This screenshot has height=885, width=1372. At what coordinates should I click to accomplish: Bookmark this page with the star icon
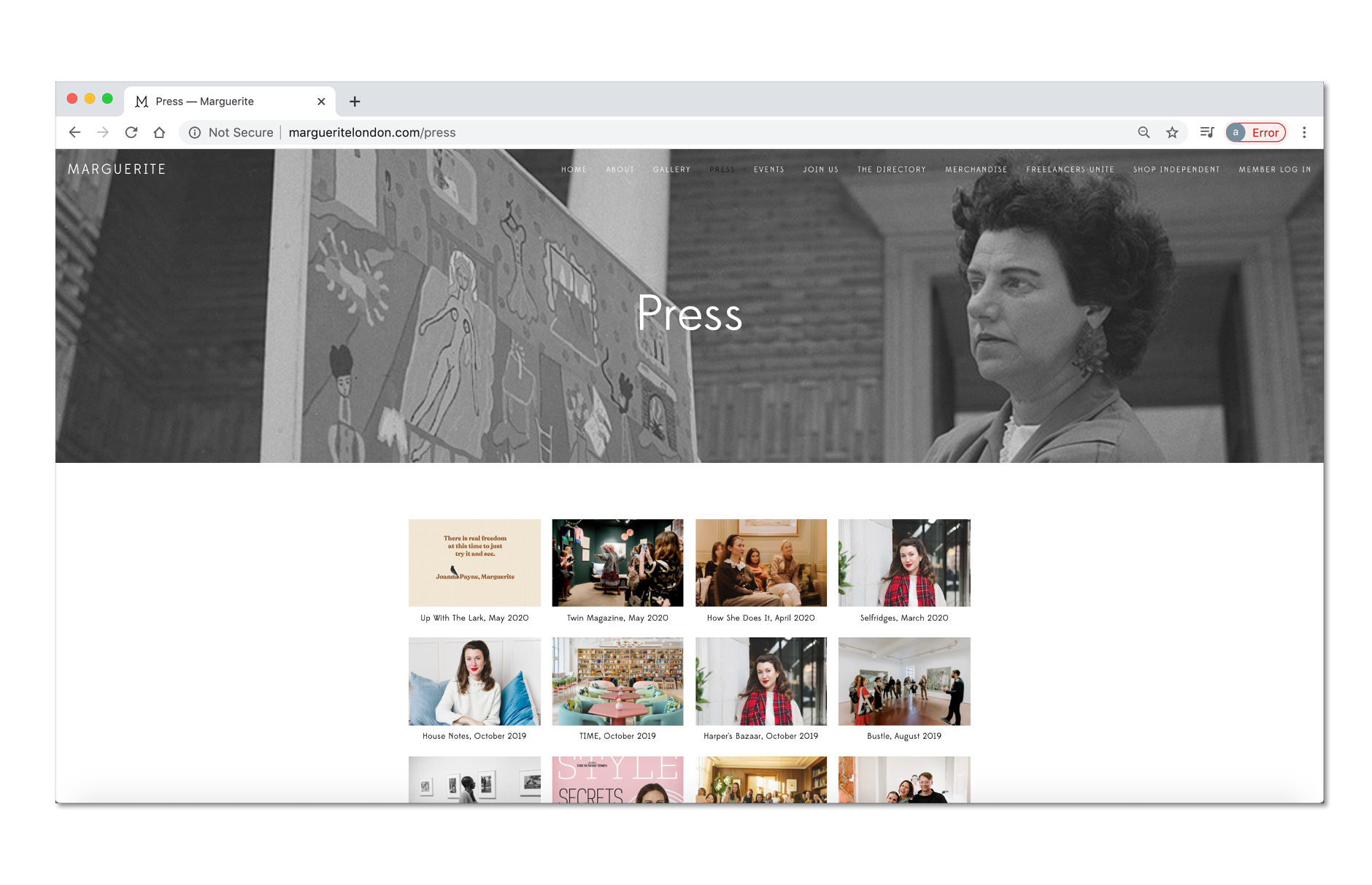point(1172,132)
